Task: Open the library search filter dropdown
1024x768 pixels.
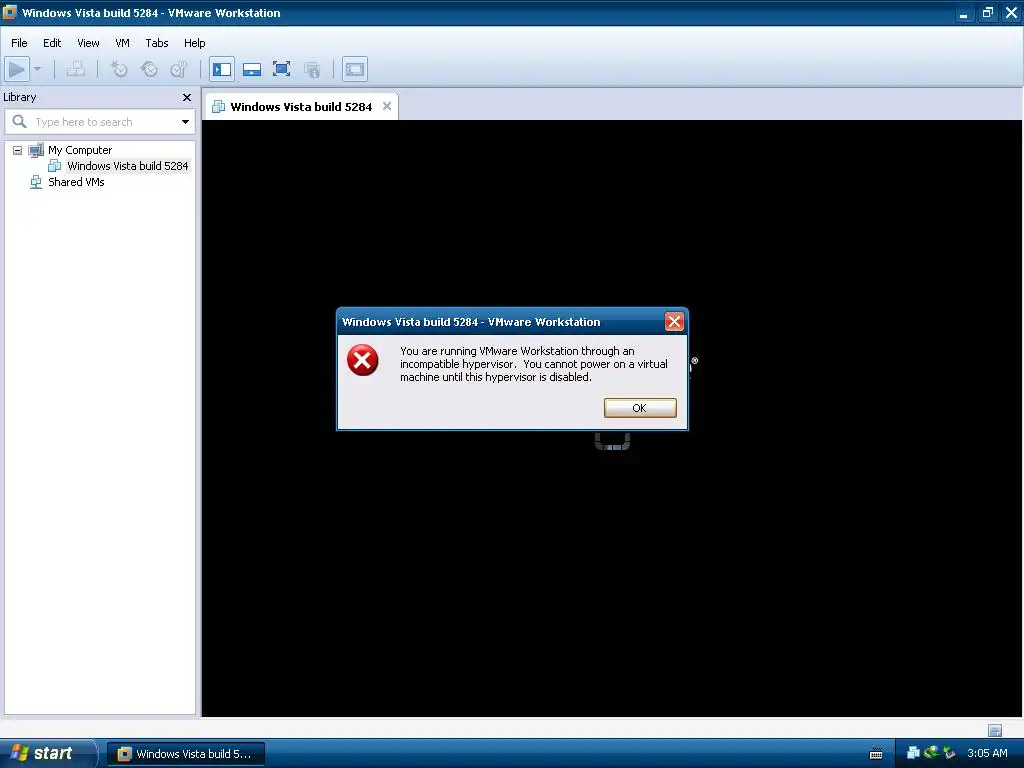Action: (185, 122)
